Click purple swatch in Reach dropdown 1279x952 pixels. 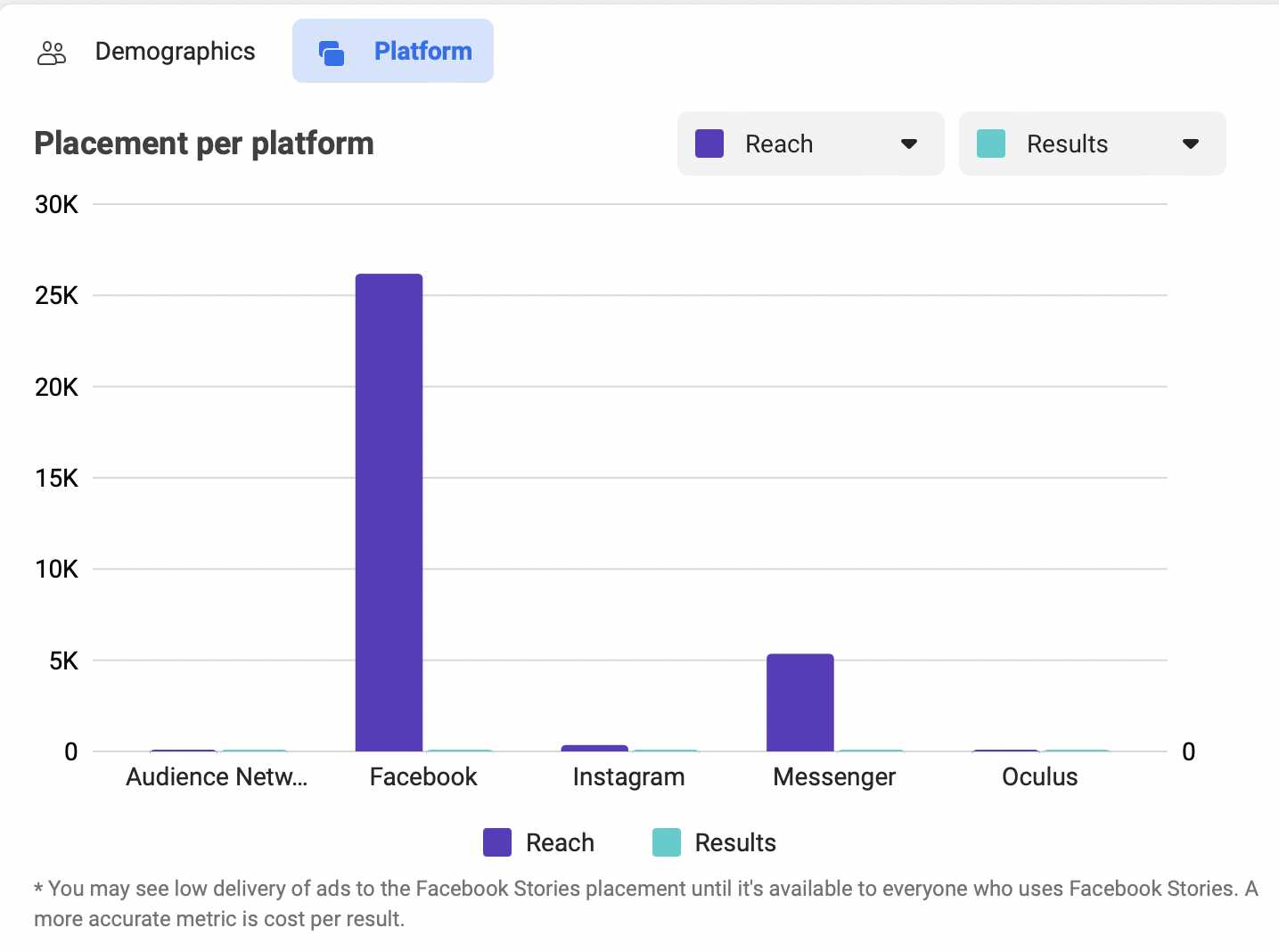(709, 144)
